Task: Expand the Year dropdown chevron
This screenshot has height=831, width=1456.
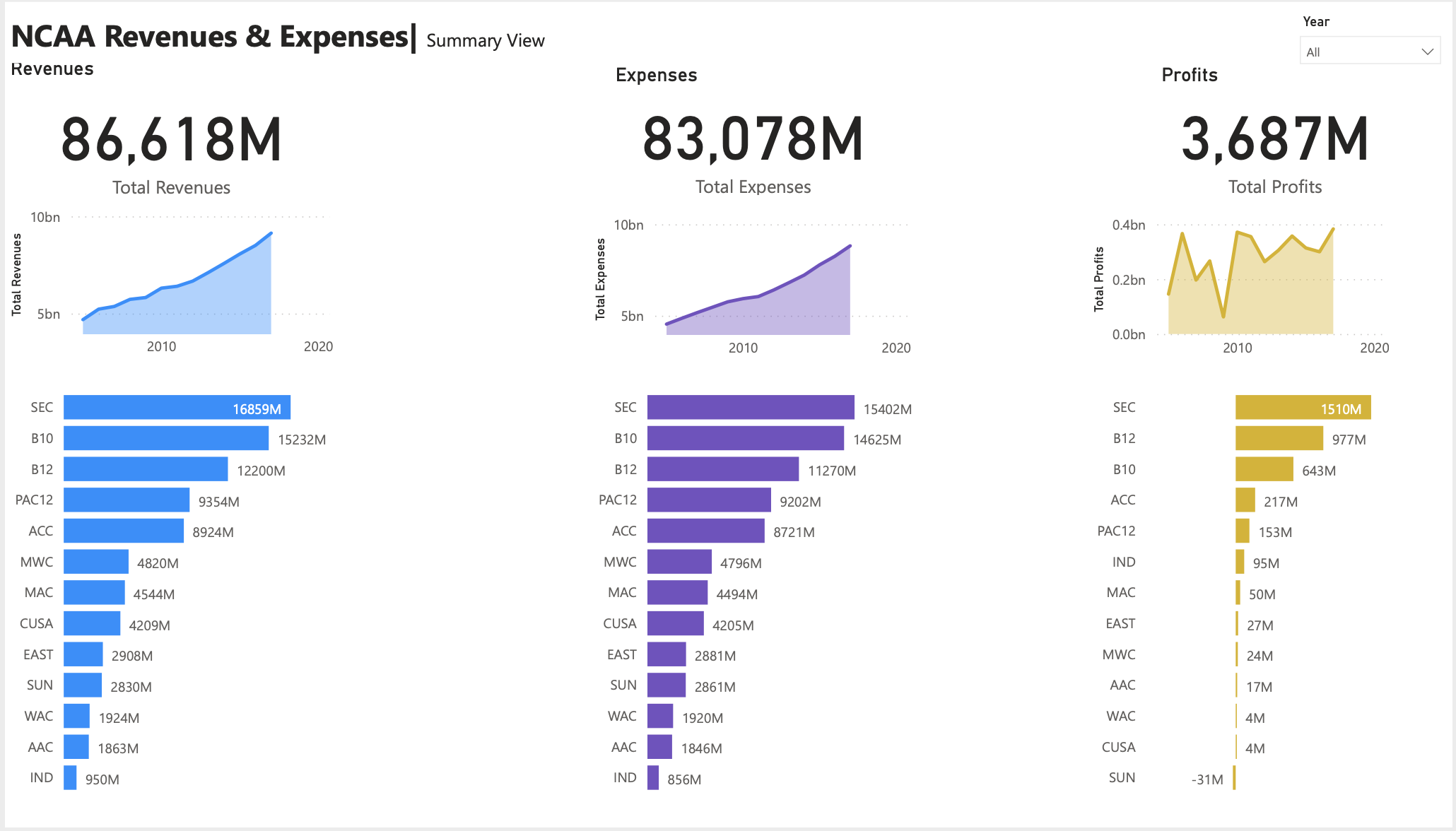Action: [1427, 50]
